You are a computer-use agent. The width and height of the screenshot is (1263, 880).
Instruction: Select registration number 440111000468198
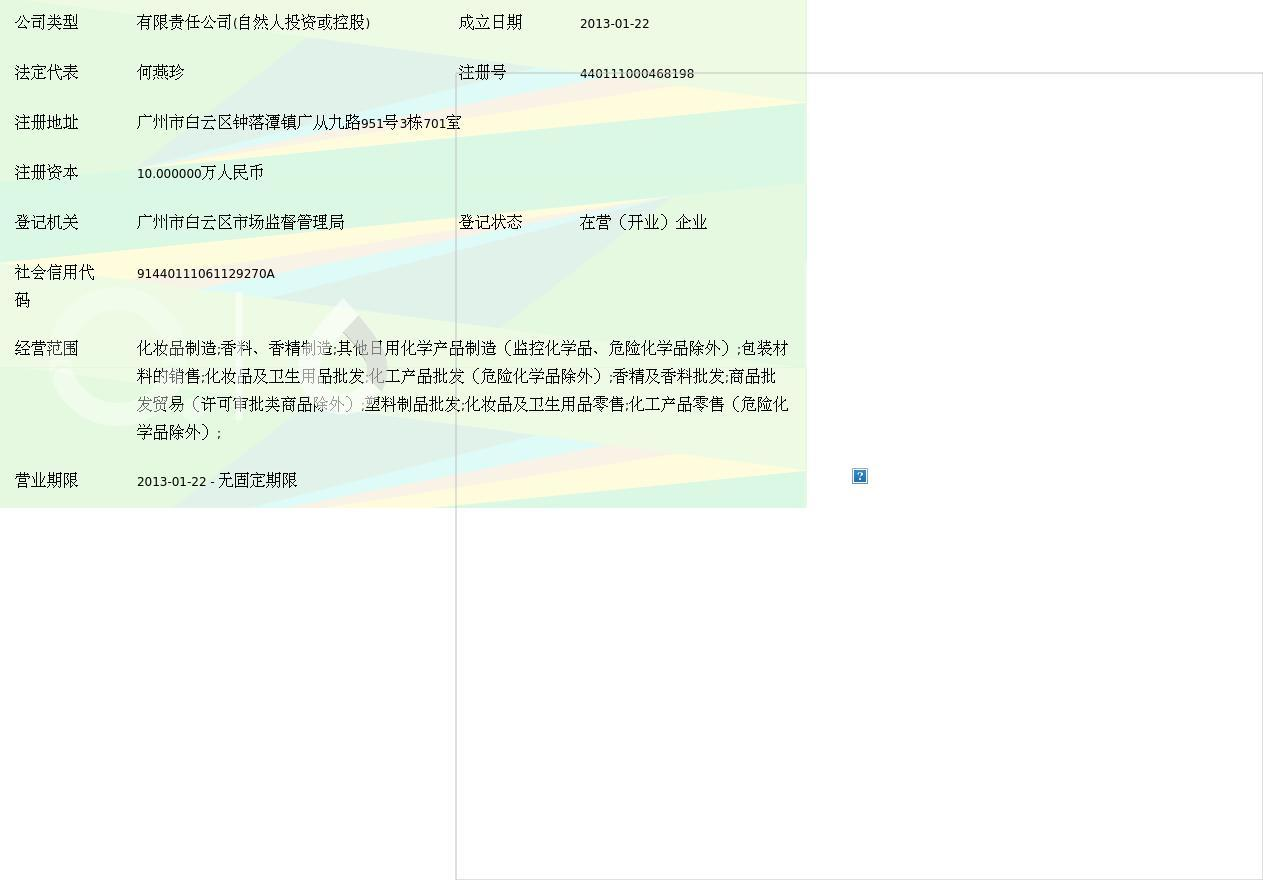click(x=637, y=73)
